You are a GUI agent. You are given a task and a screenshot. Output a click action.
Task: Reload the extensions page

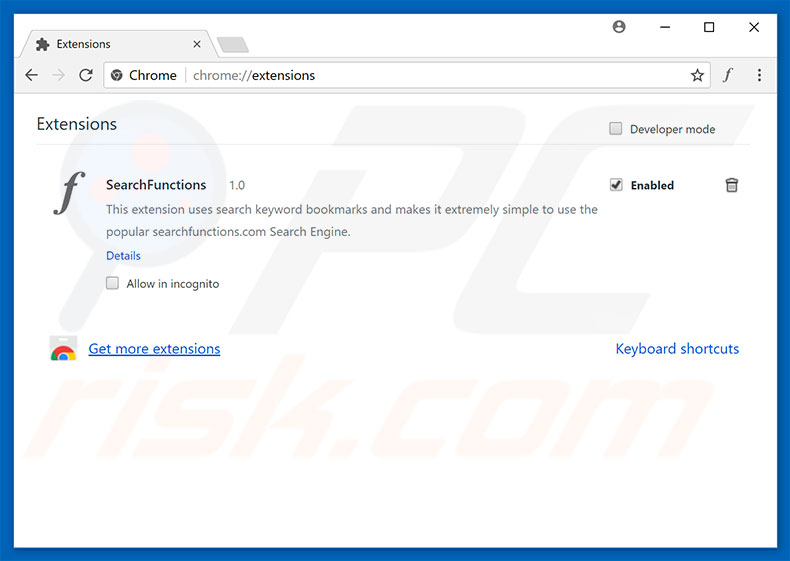tap(86, 75)
